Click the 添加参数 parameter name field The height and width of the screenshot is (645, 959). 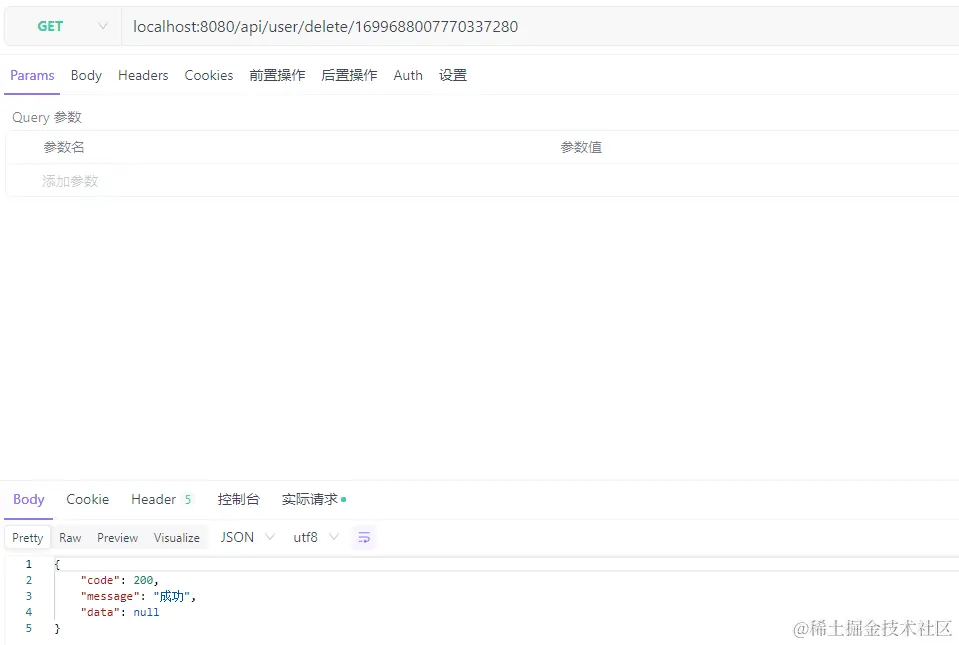coord(70,181)
